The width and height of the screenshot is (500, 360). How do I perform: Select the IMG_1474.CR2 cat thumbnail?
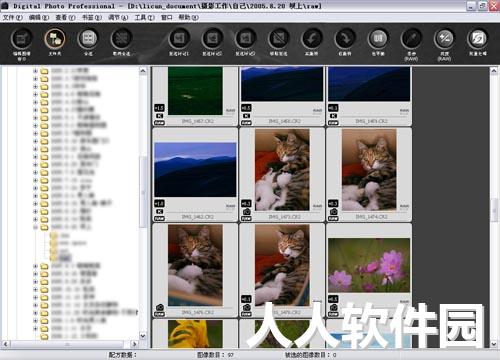(x=369, y=170)
